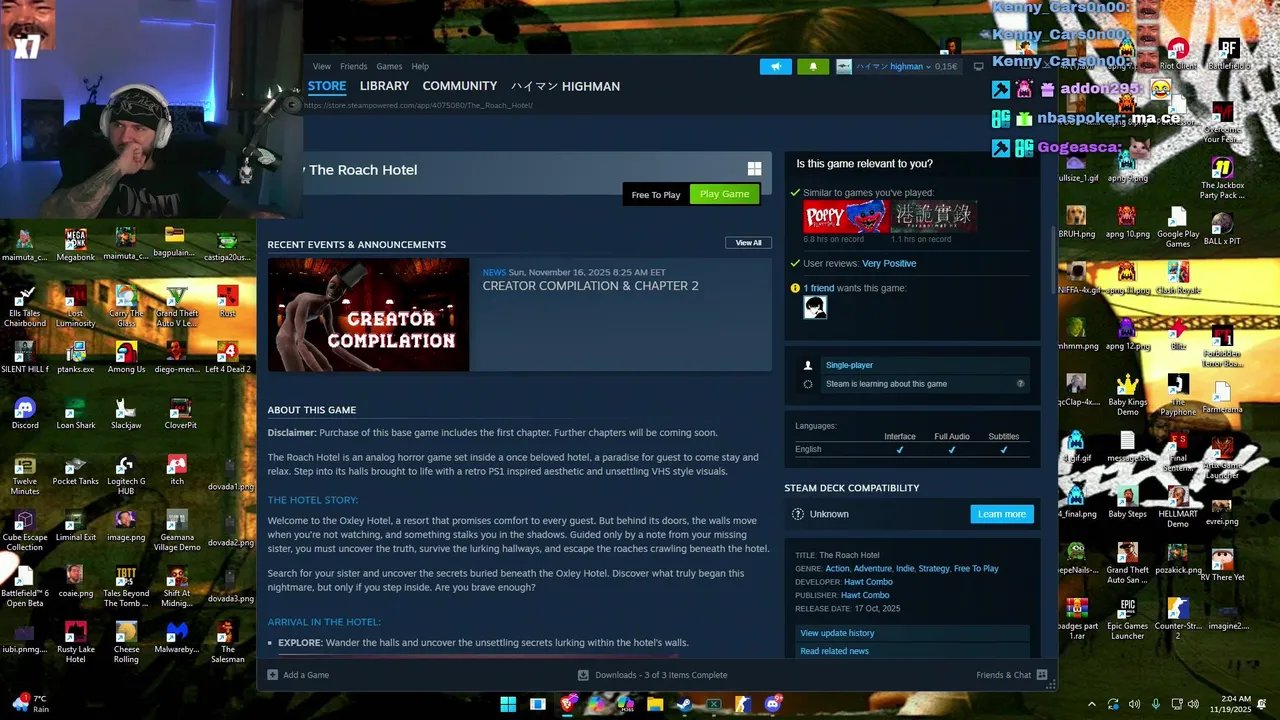This screenshot has height=720, width=1280.
Task: Open Downloads status at bottom of Steam
Action: tap(652, 675)
